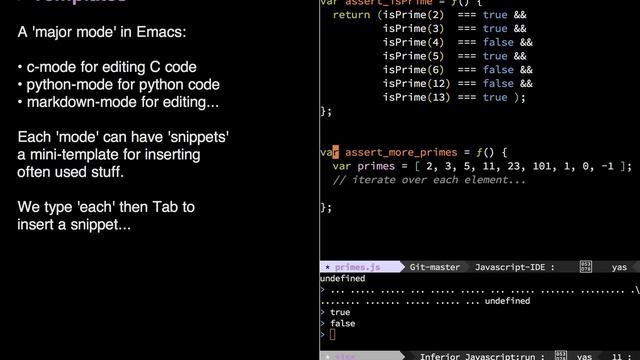Click isPrime(12) call

pos(416,84)
